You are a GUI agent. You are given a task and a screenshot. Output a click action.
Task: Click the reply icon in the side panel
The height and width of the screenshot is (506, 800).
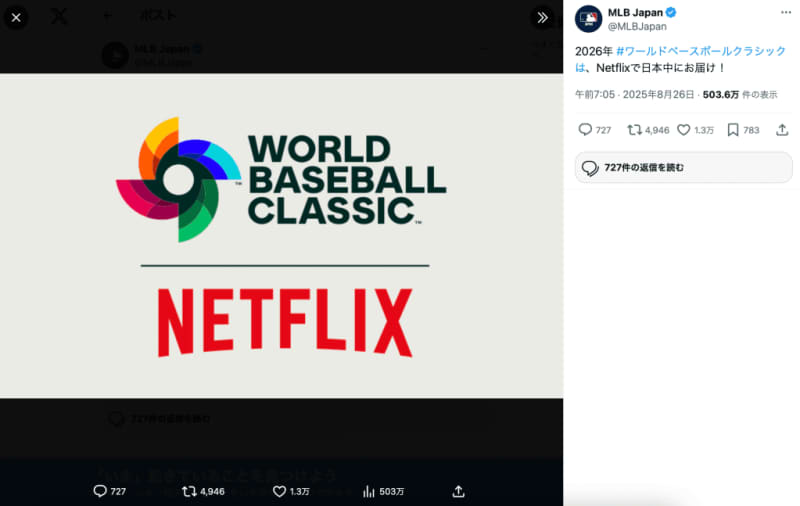(x=586, y=130)
